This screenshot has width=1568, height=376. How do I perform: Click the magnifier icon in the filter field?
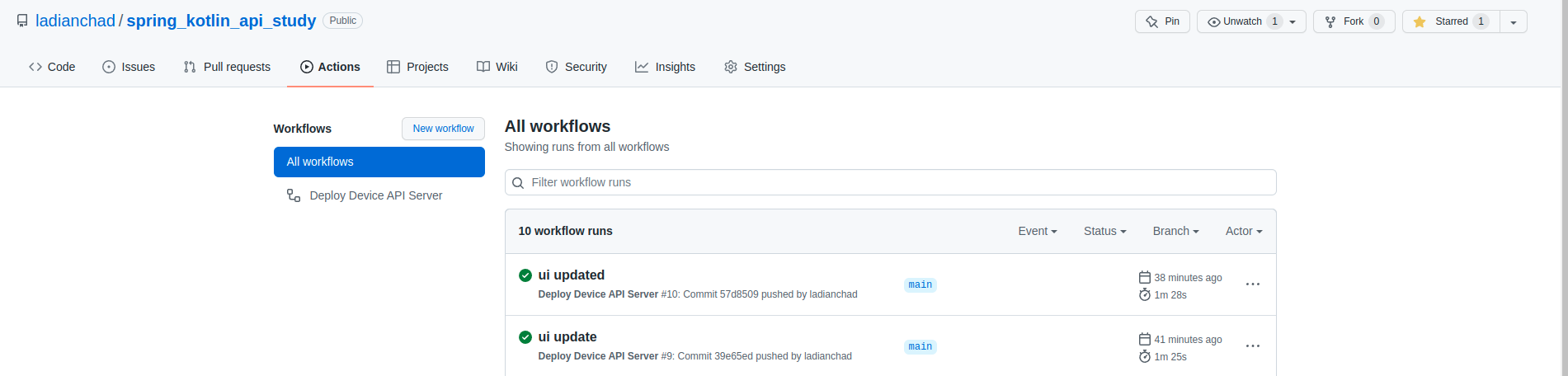(518, 183)
